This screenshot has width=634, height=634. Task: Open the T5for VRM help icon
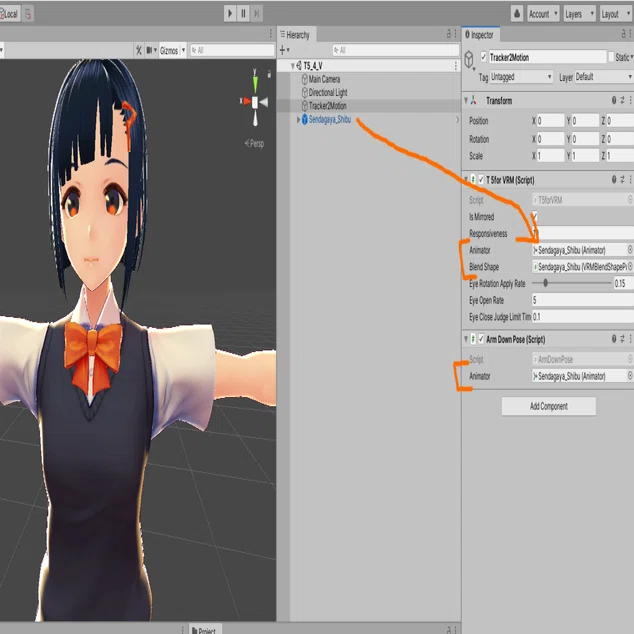[x=614, y=180]
